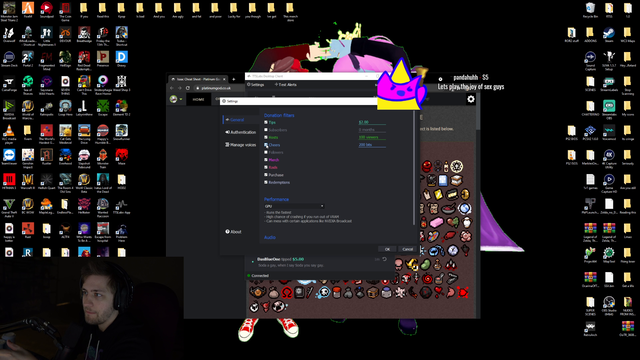Screen dimensions: 640x360
Task: Replay the DadBlueOne tip alert
Action: [384, 259]
